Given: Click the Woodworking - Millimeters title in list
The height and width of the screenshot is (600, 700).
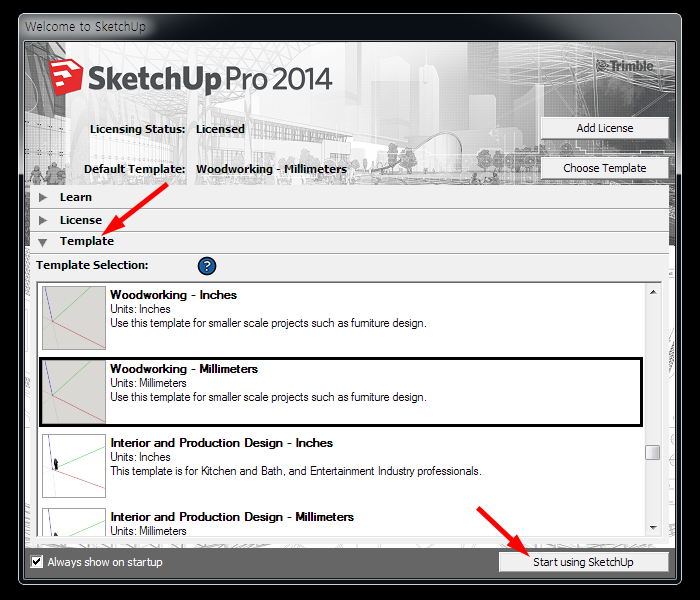Looking at the screenshot, I should 184,369.
